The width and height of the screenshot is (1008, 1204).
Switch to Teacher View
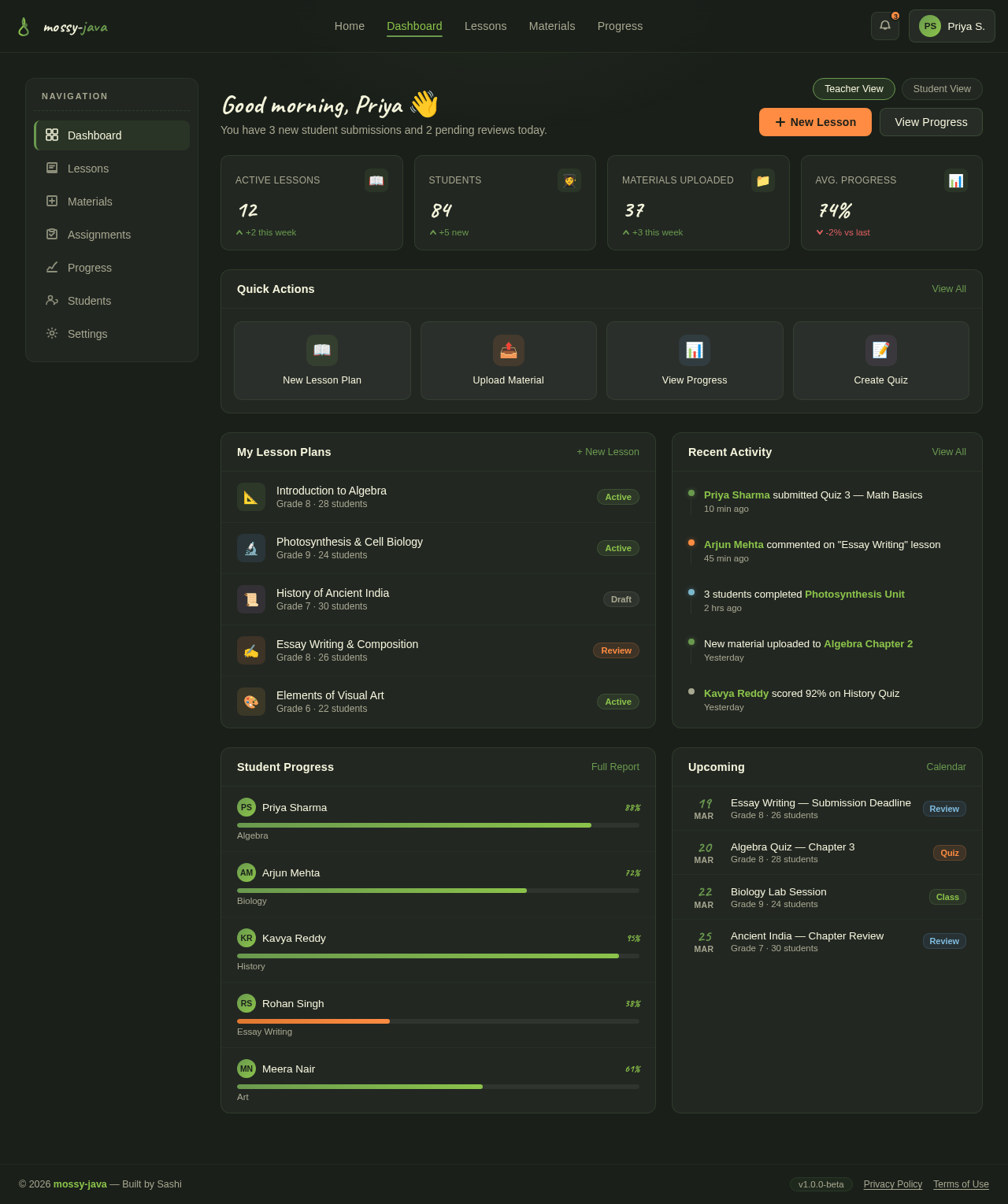854,89
